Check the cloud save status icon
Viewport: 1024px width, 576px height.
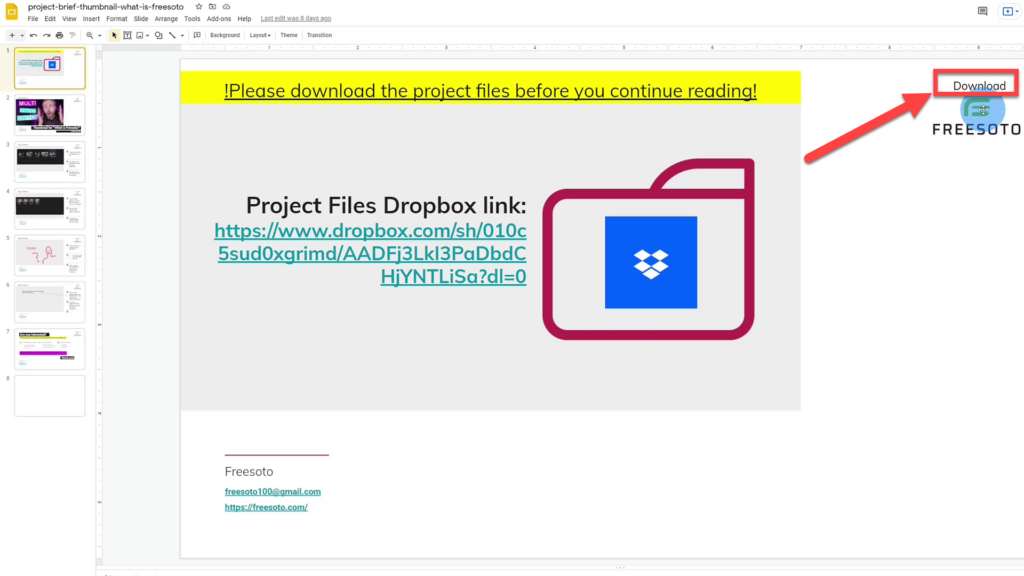pos(226,7)
